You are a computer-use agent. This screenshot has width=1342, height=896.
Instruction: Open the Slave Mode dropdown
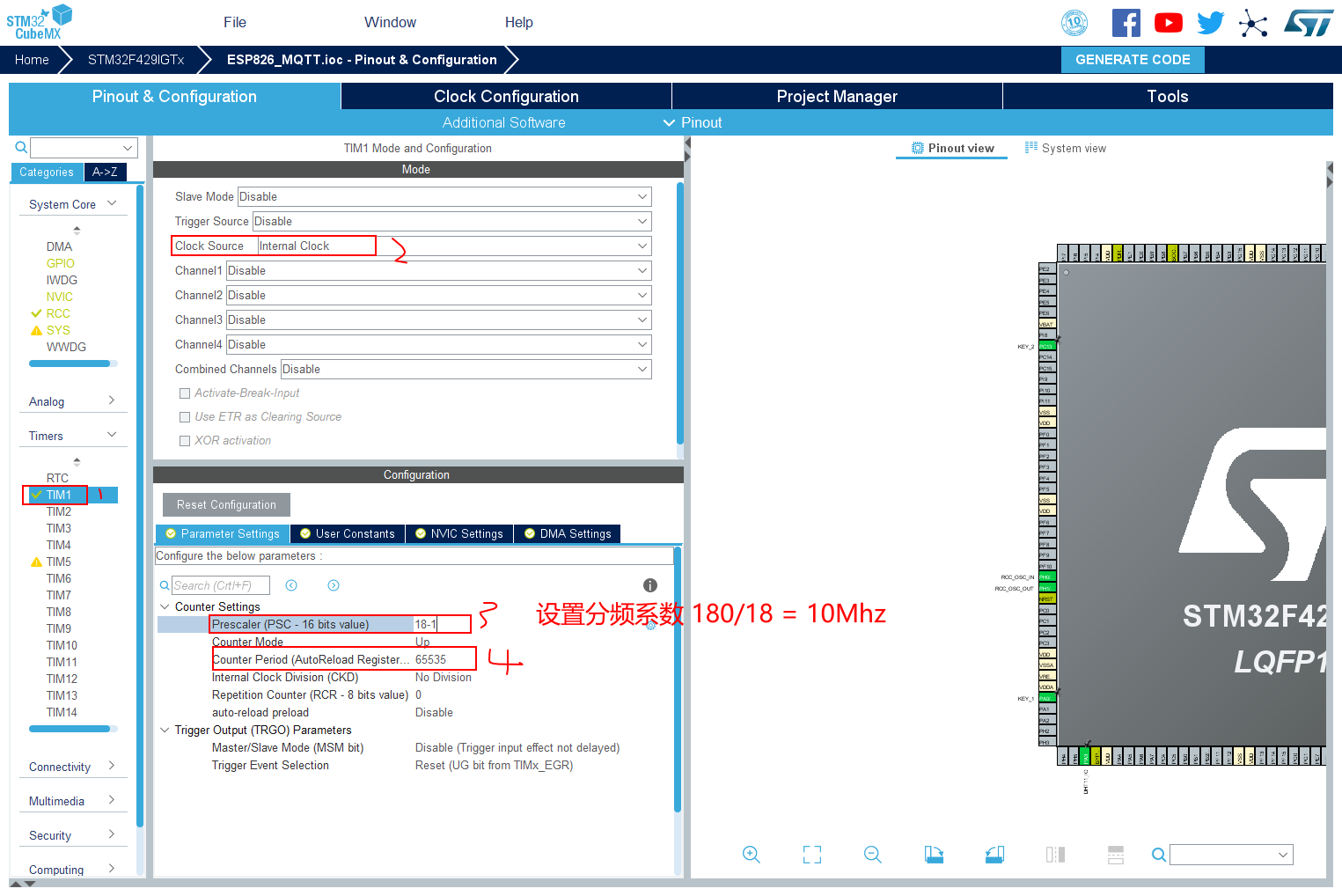(x=444, y=196)
